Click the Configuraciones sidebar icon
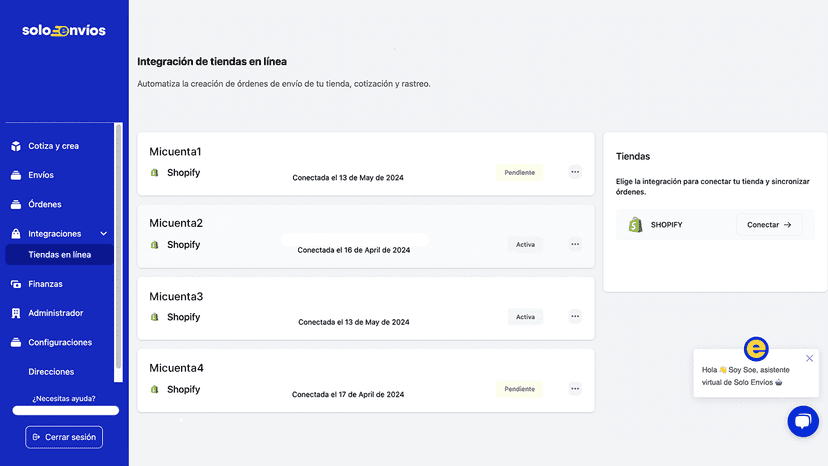 coord(16,342)
